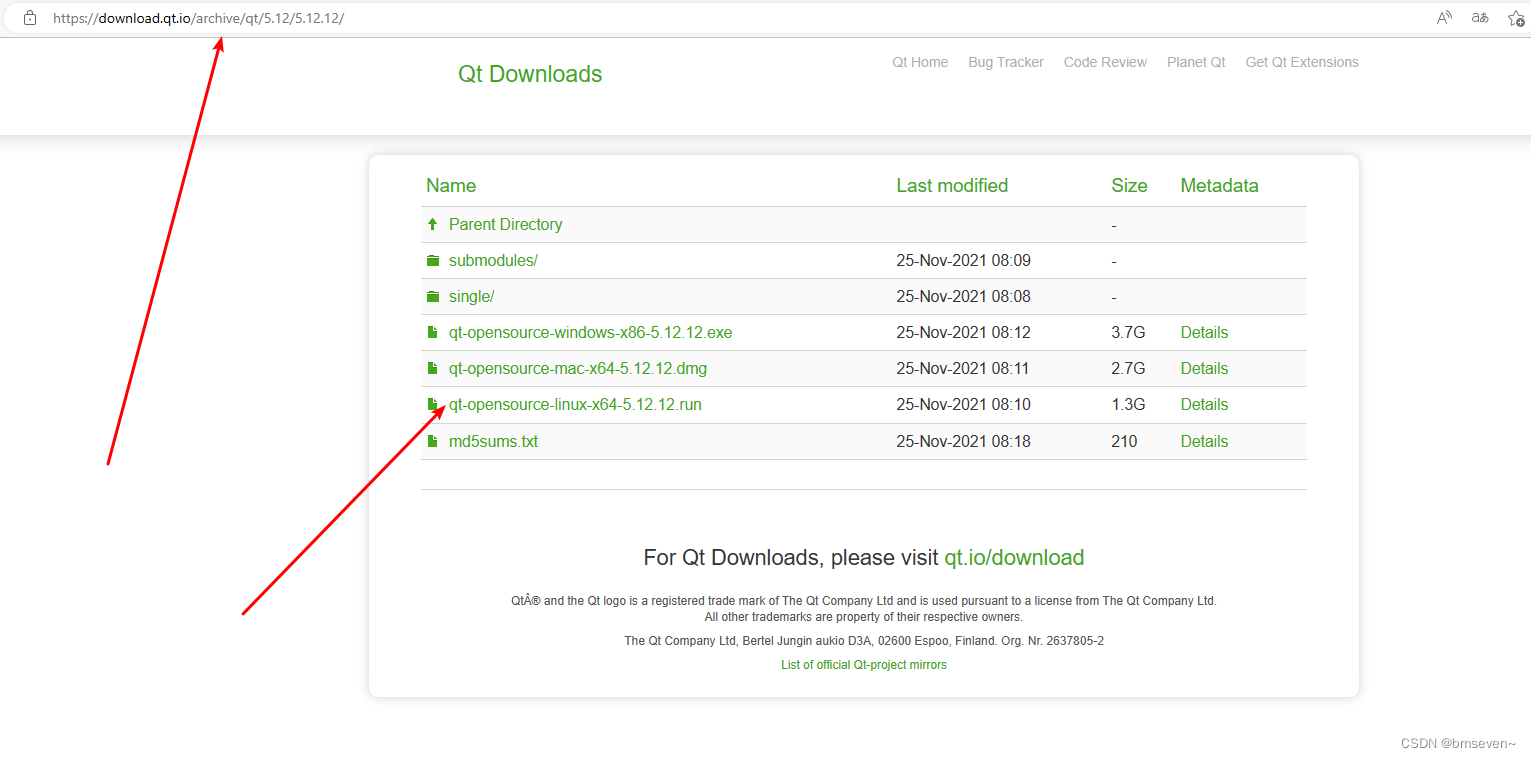
Task: Open List of official Qt-project mirrors
Action: tap(864, 665)
